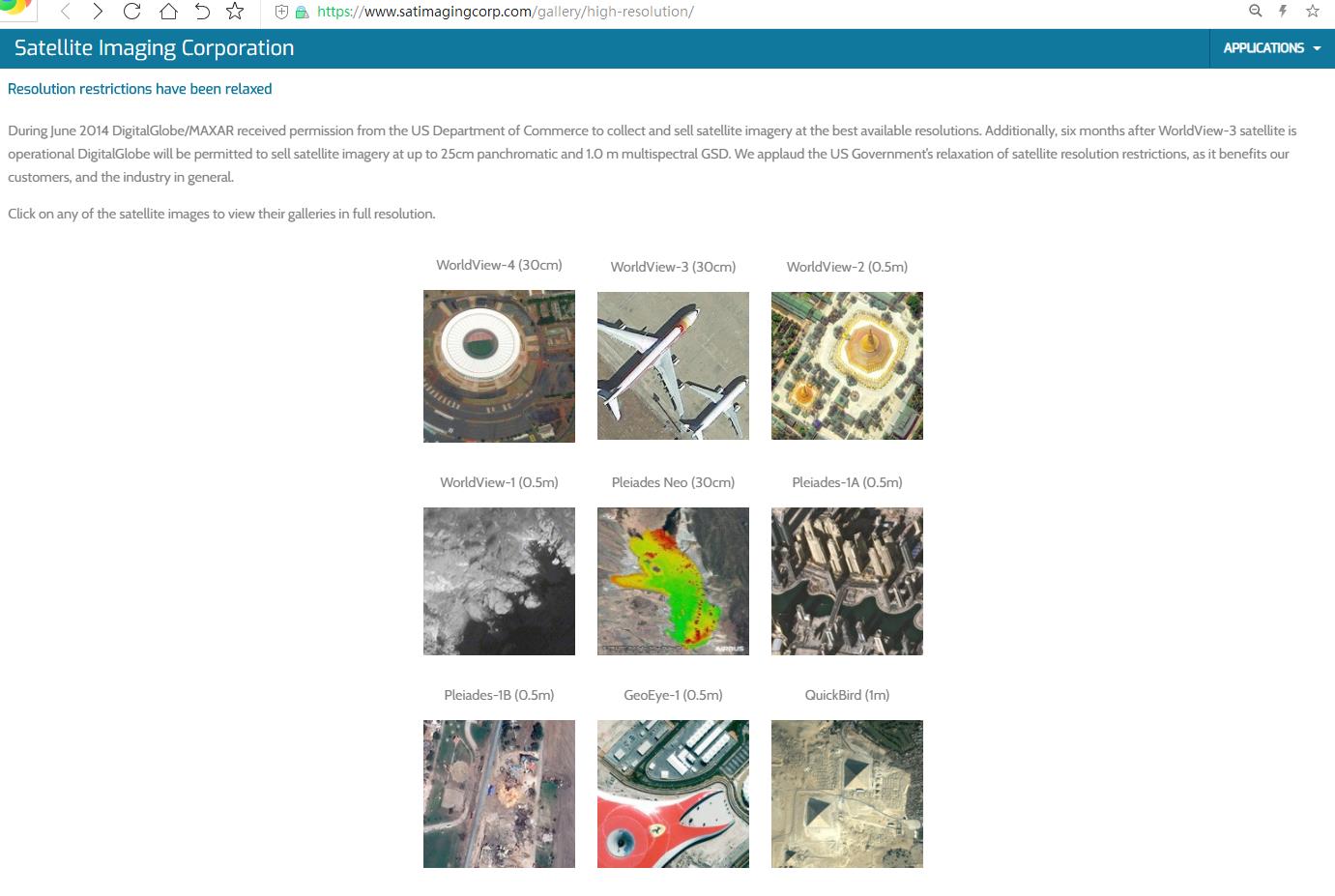Viewport: 1335px width, 896px height.
Task: Expand the APPLICATIONS dropdown menu
Action: click(1271, 48)
